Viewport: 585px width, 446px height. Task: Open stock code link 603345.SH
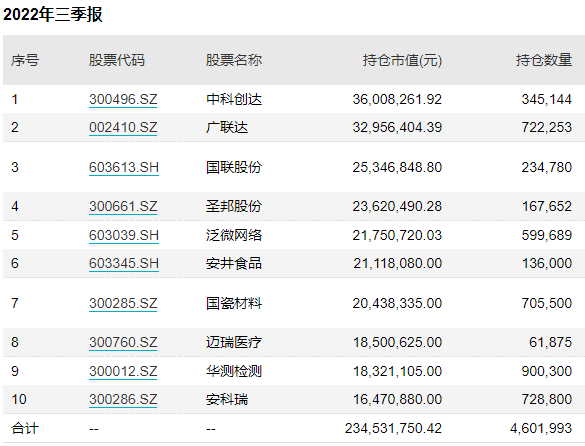(124, 263)
